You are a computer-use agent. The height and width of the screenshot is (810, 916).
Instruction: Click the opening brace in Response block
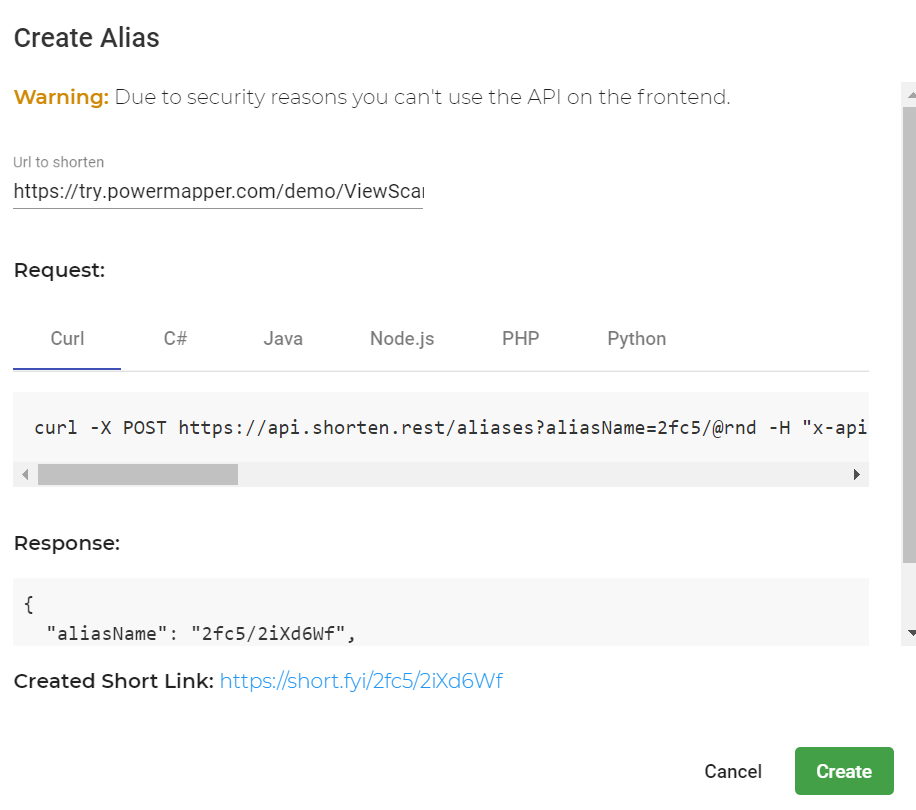click(x=29, y=604)
